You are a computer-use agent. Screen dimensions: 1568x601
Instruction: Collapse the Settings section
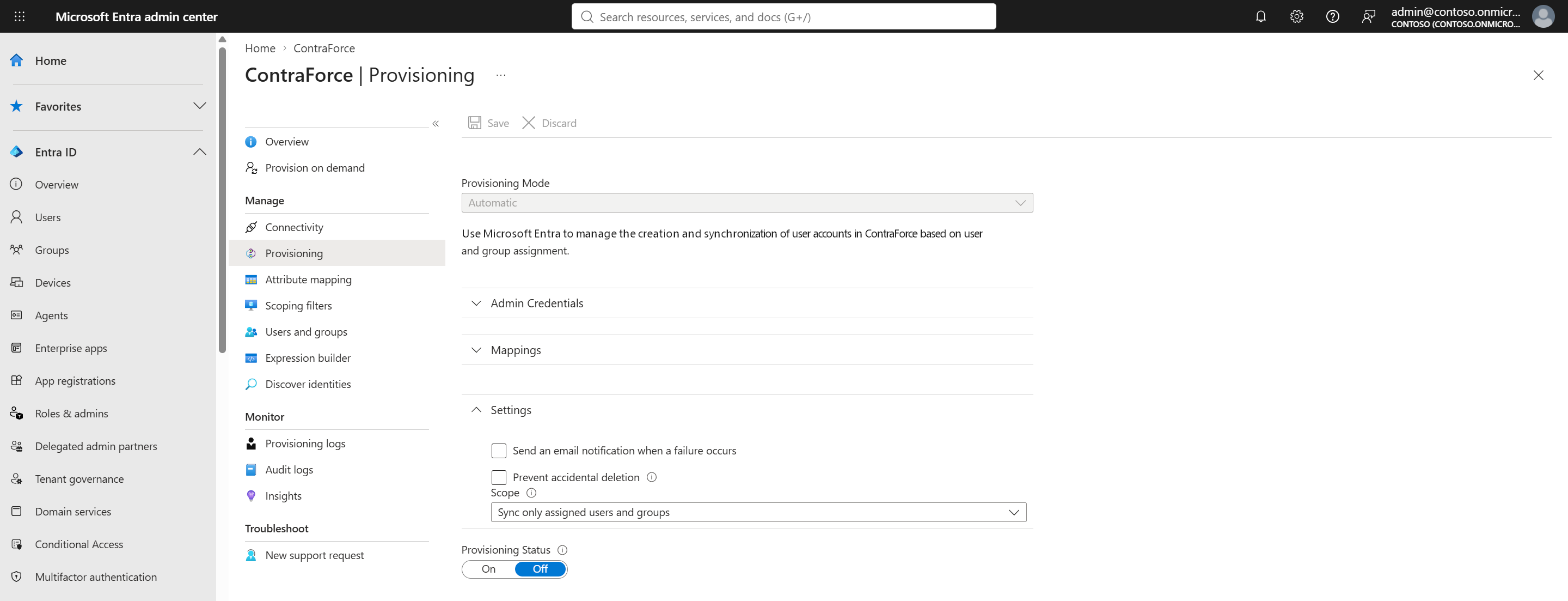point(747,410)
